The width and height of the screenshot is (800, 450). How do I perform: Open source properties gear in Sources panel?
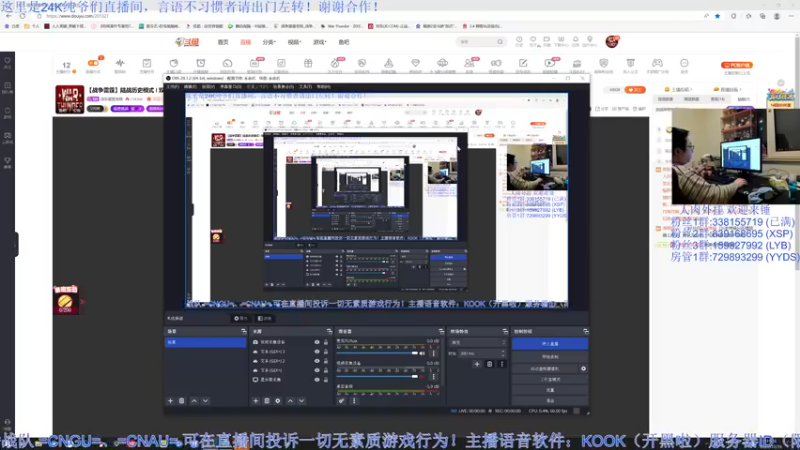278,401
